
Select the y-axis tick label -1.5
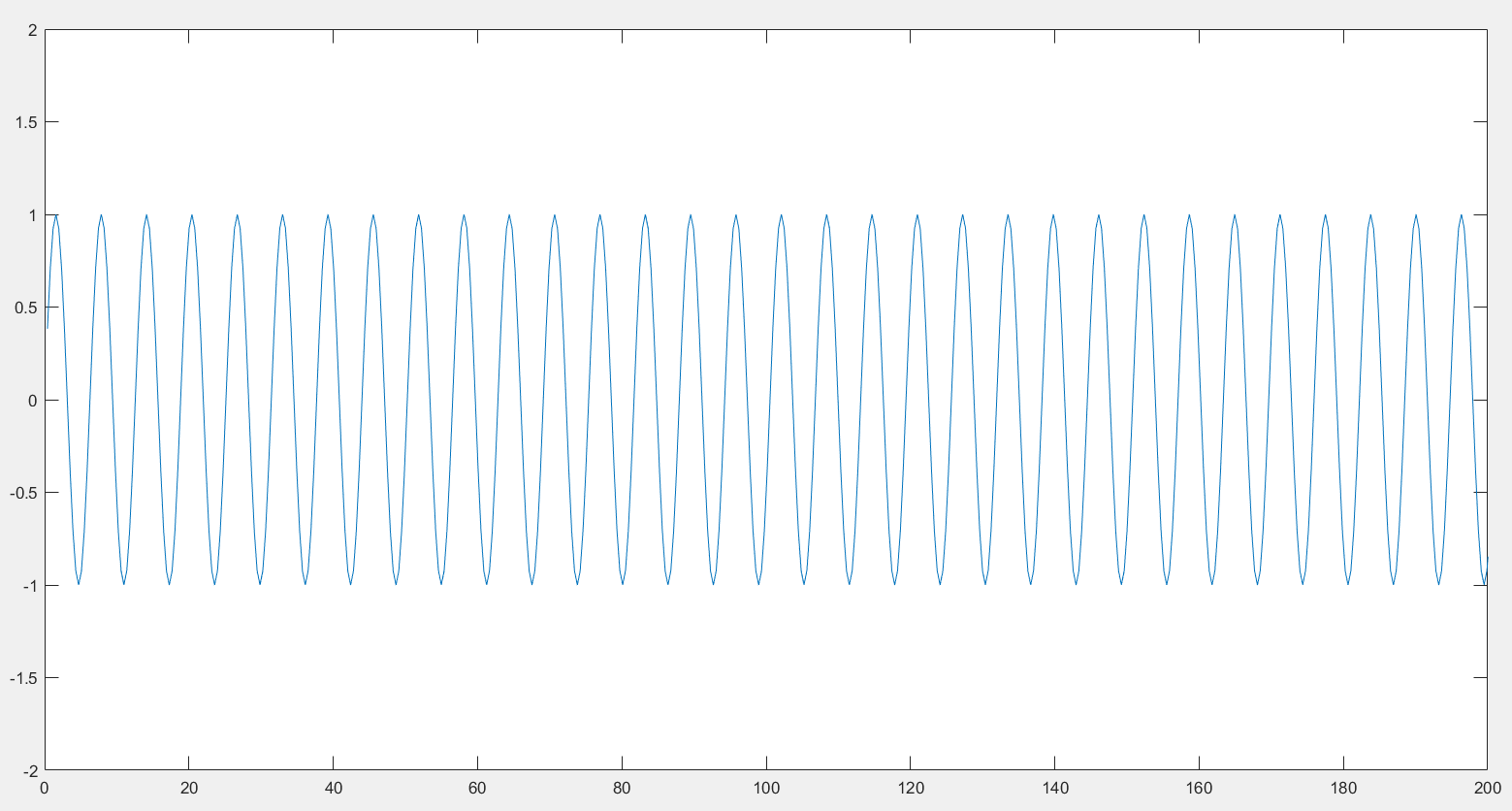24,678
